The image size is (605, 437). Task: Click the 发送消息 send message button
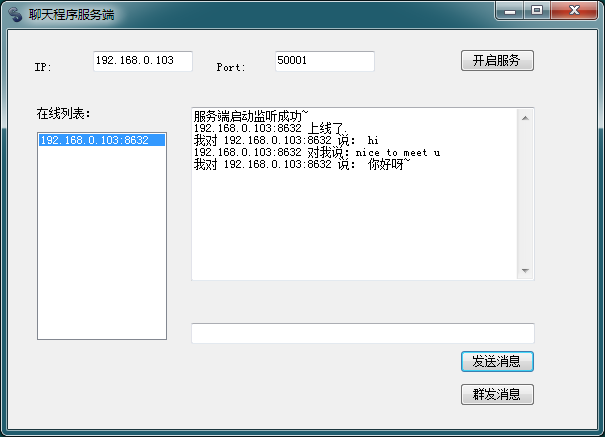497,361
